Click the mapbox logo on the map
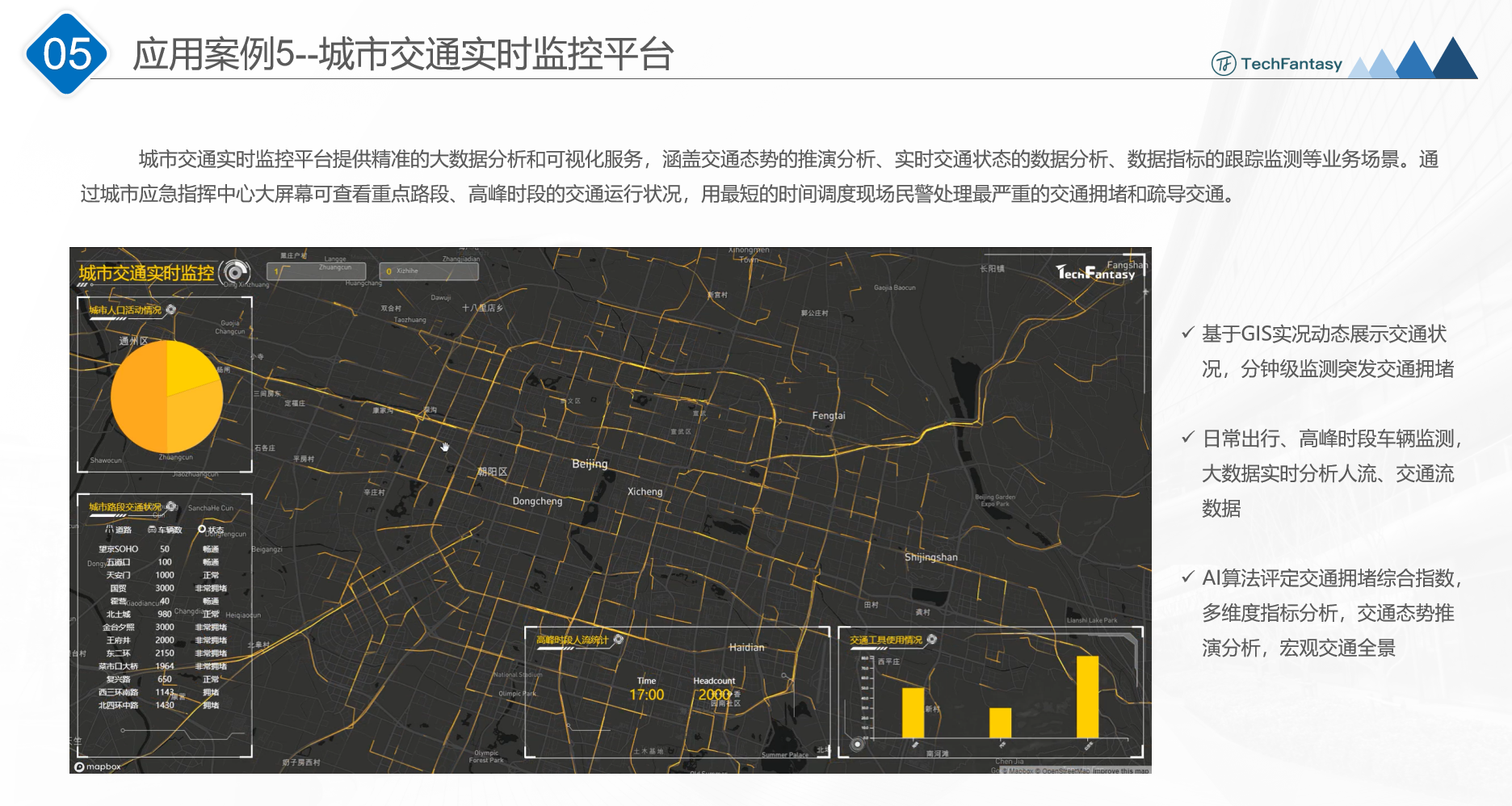Image resolution: width=1512 pixels, height=806 pixels. (98, 766)
